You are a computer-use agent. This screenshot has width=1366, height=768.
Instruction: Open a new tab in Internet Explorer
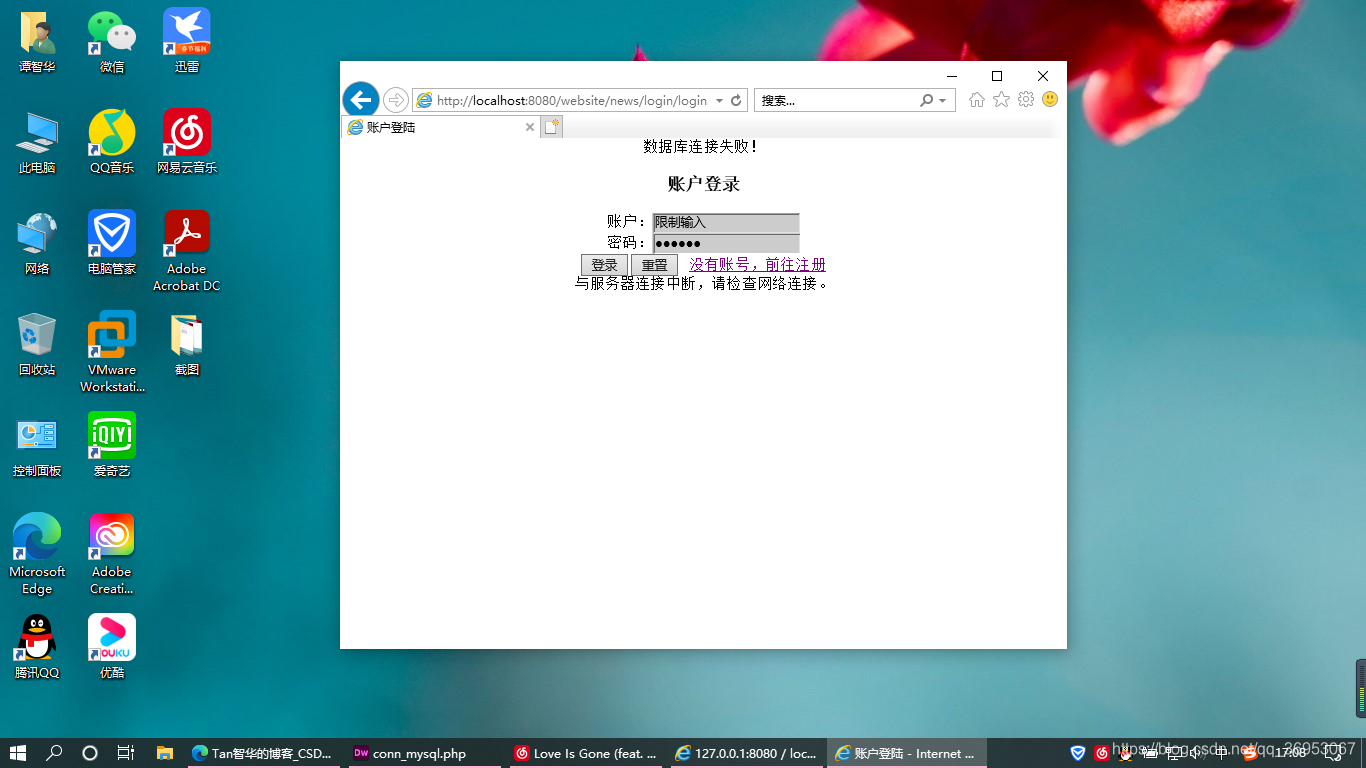coord(552,126)
